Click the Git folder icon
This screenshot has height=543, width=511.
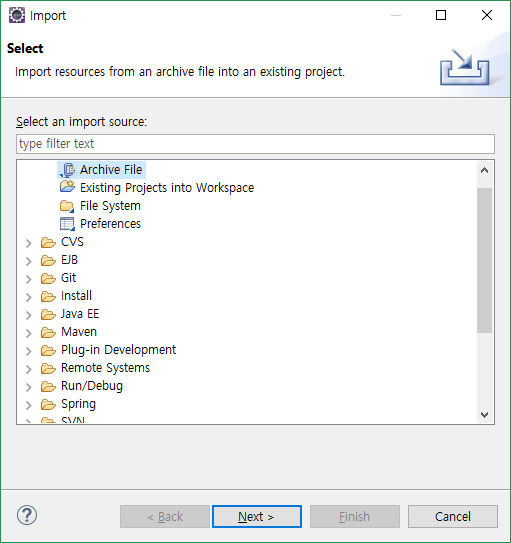(x=48, y=278)
